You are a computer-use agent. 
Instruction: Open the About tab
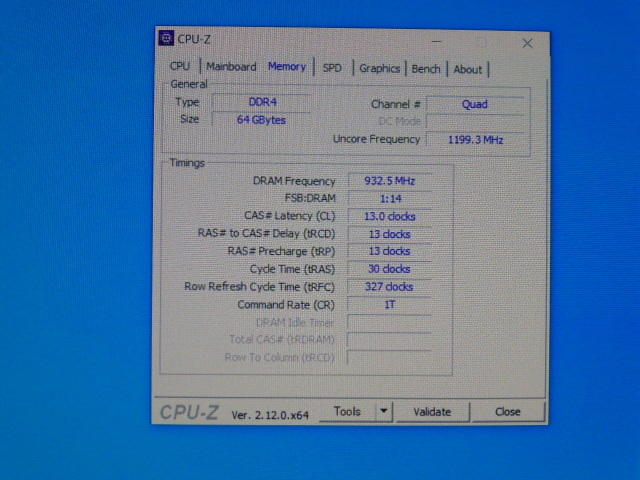[x=468, y=69]
